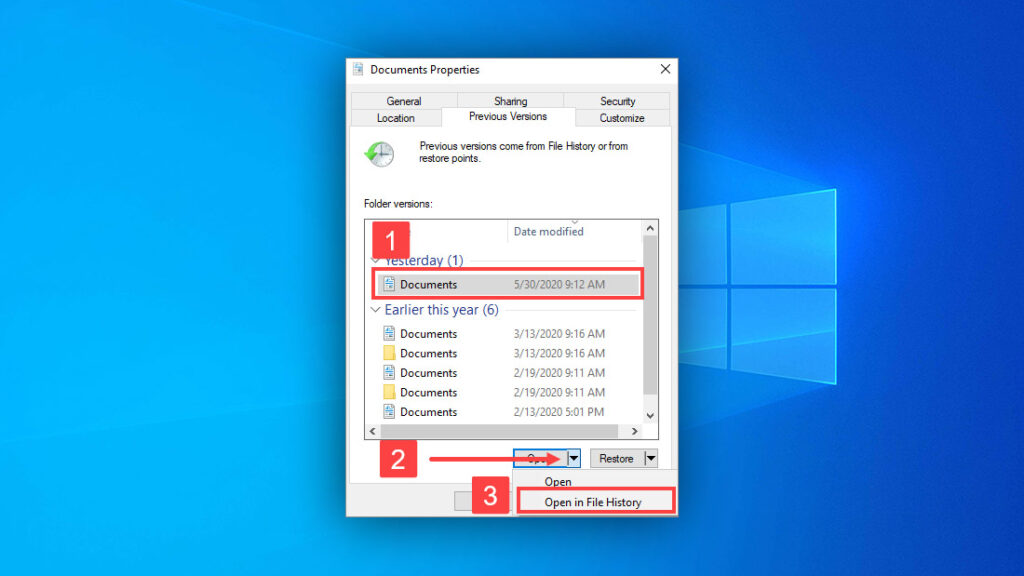Click the File History clock icon near the top
This screenshot has width=1024, height=576.
pyautogui.click(x=383, y=153)
